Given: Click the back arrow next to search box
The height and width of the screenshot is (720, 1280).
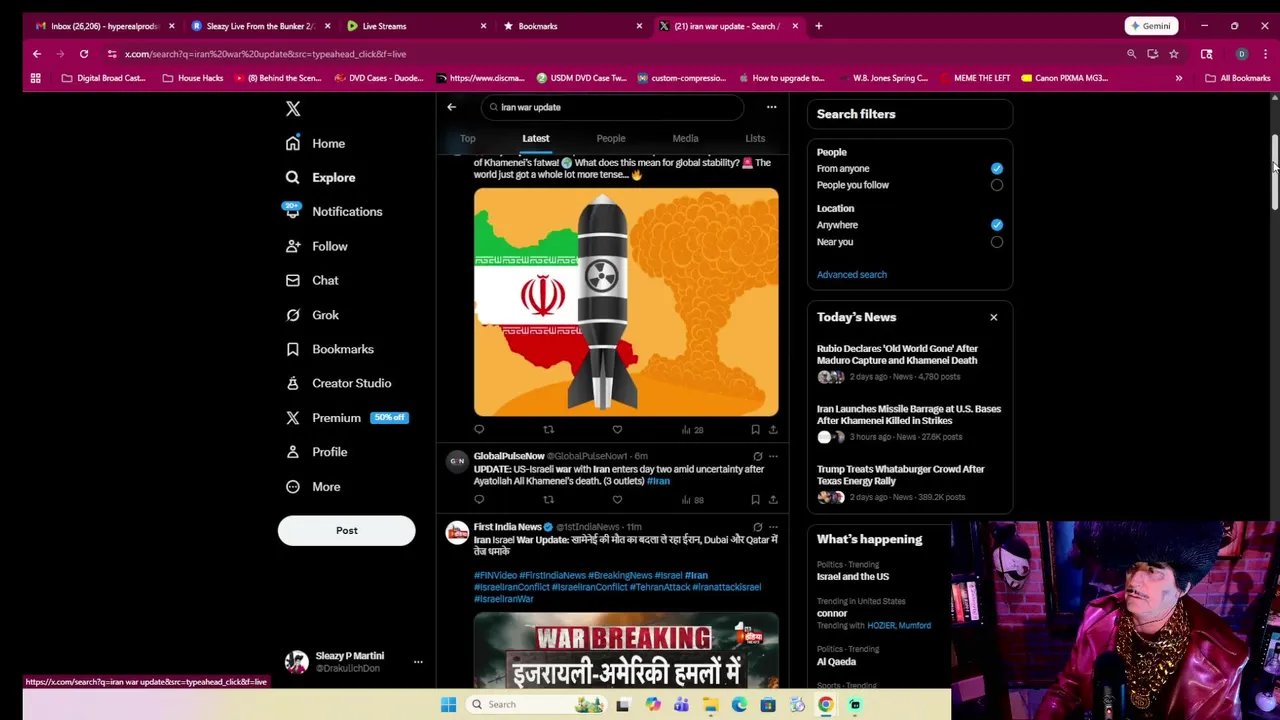Looking at the screenshot, I should pyautogui.click(x=451, y=107).
